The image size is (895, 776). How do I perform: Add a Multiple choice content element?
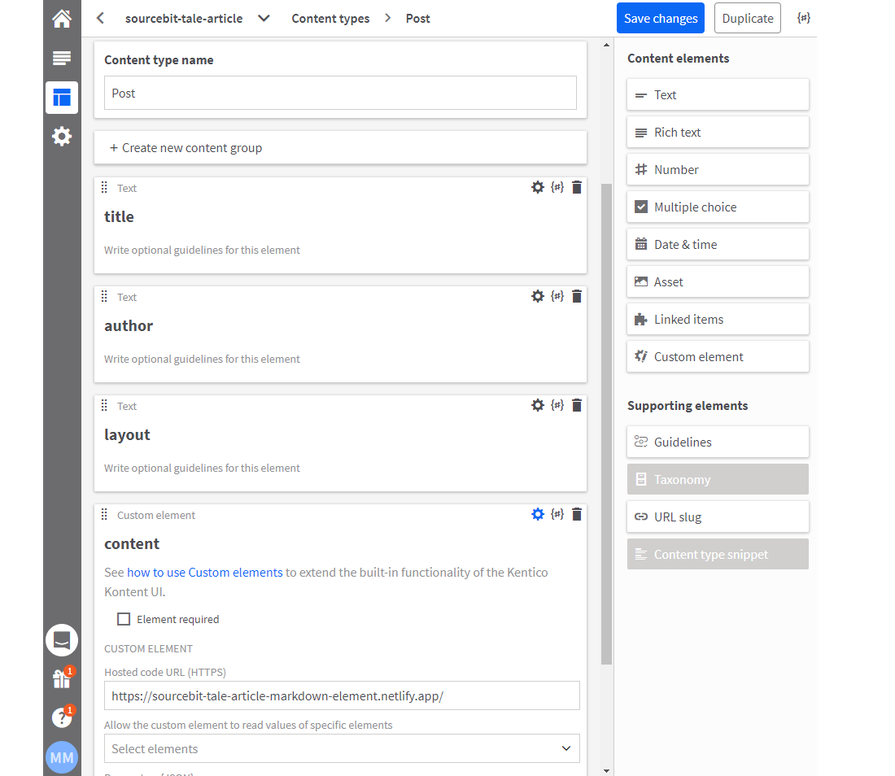click(717, 207)
